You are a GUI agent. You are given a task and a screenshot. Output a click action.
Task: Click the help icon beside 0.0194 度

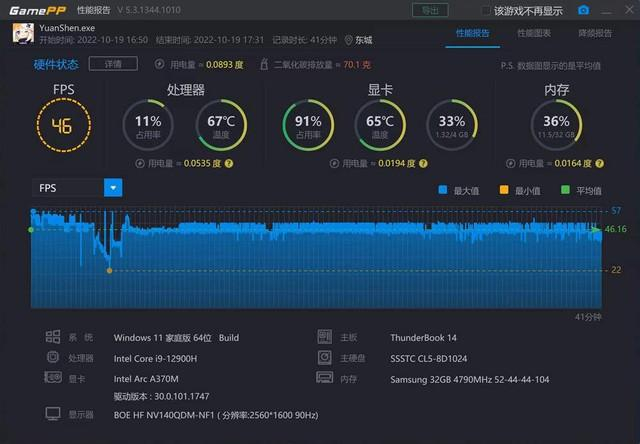(x=423, y=164)
